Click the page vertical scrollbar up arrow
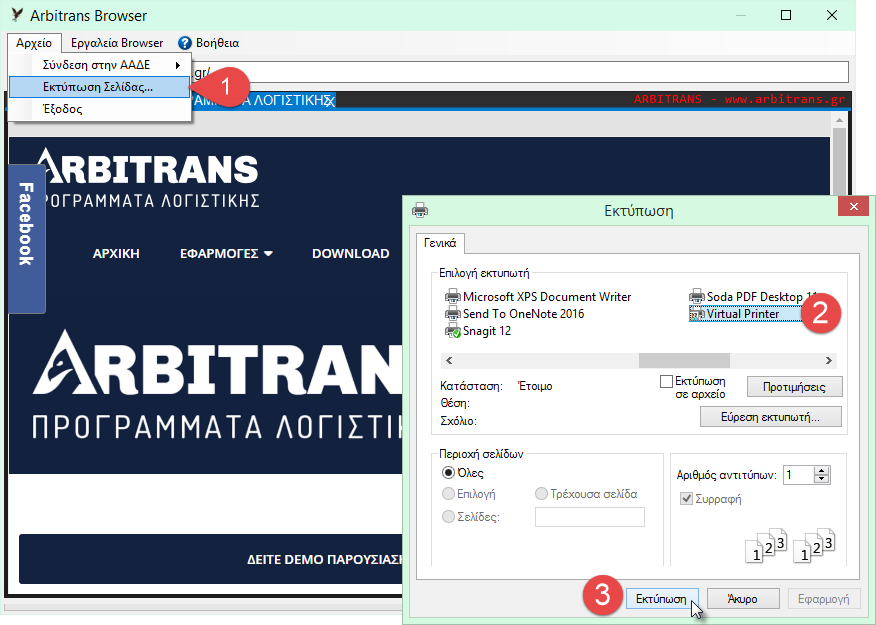876x625 pixels. pyautogui.click(x=839, y=120)
